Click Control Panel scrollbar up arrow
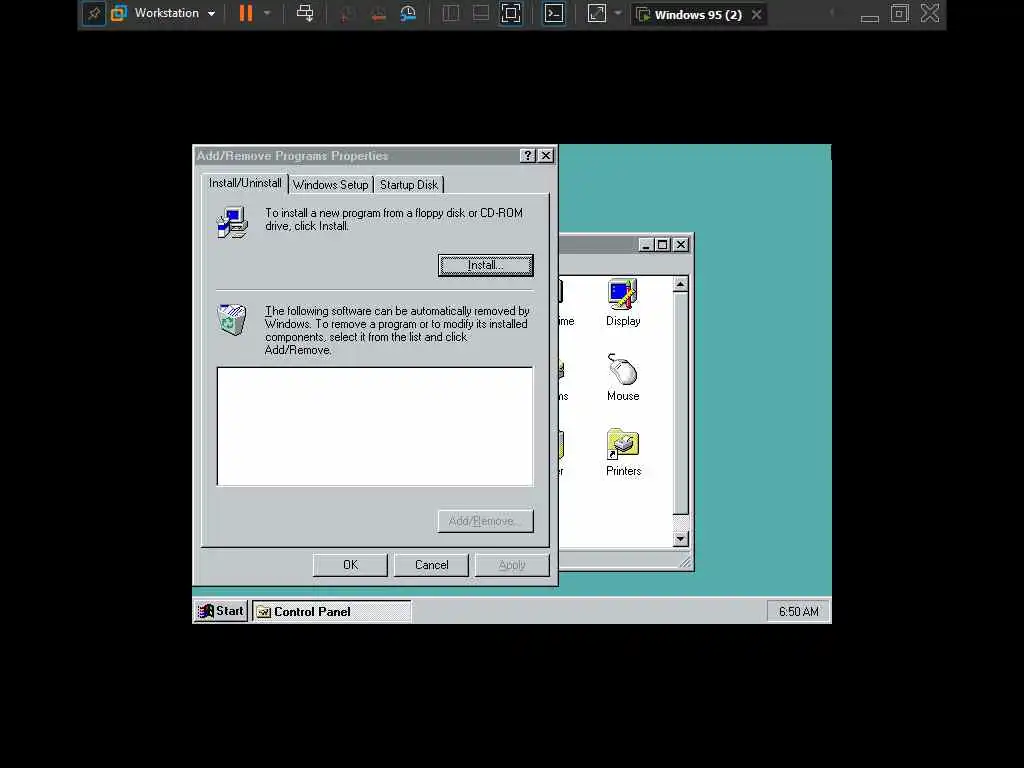Image resolution: width=1024 pixels, height=768 pixels. coord(680,284)
